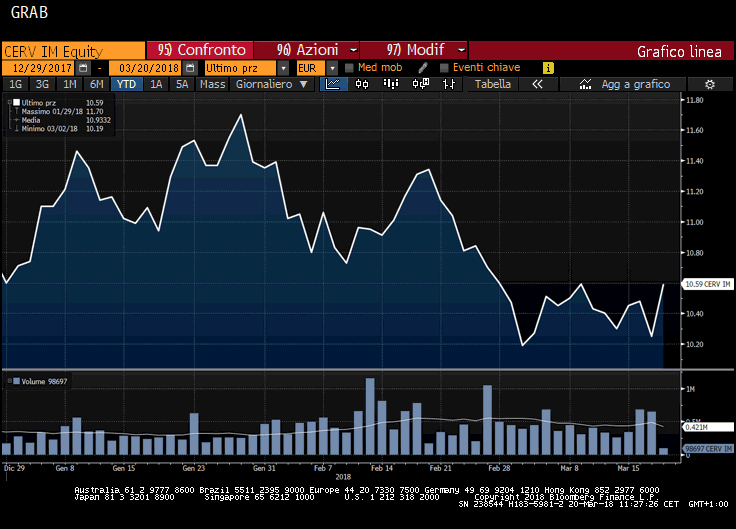Click the start date field 12/29/2017
Viewport: 736px width, 529px height.
point(39,68)
